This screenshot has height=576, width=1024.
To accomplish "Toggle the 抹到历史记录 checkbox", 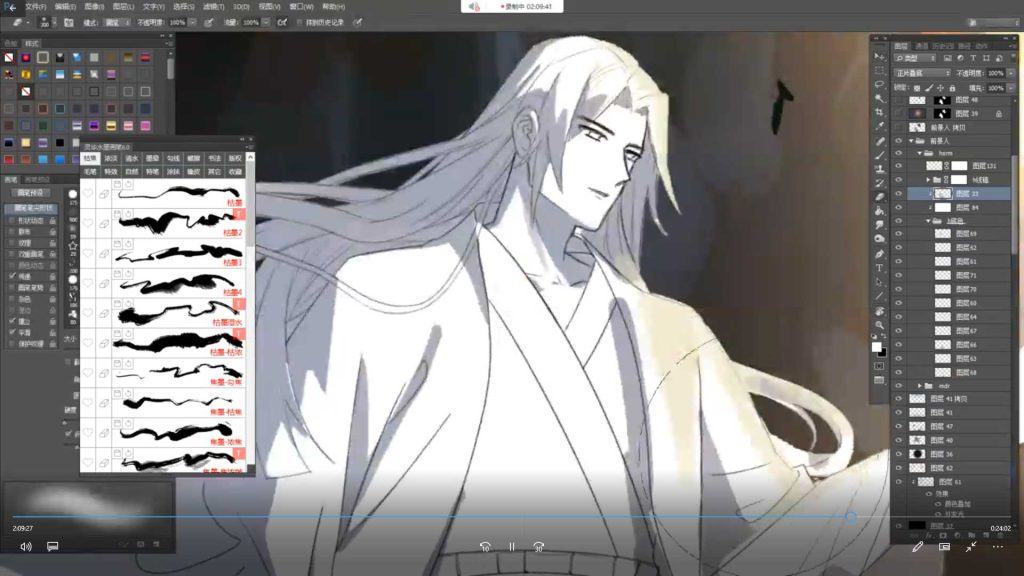I will coord(298,21).
